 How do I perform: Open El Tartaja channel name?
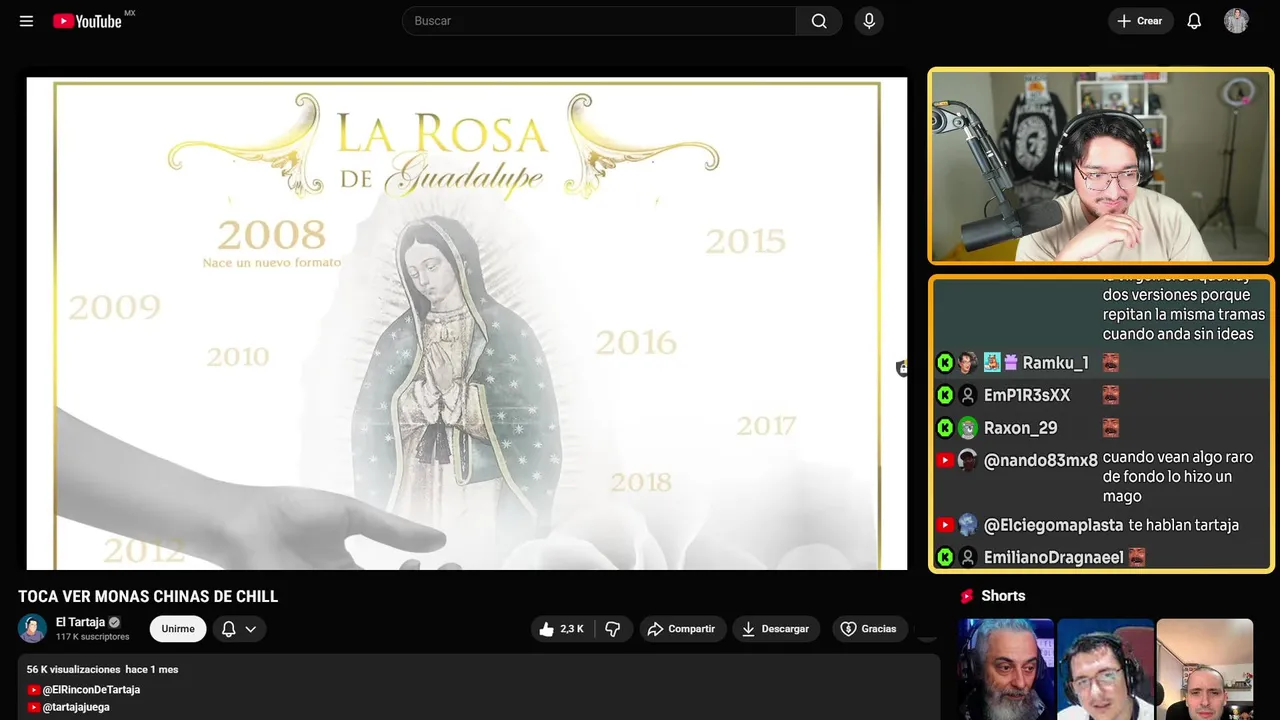[x=80, y=622]
